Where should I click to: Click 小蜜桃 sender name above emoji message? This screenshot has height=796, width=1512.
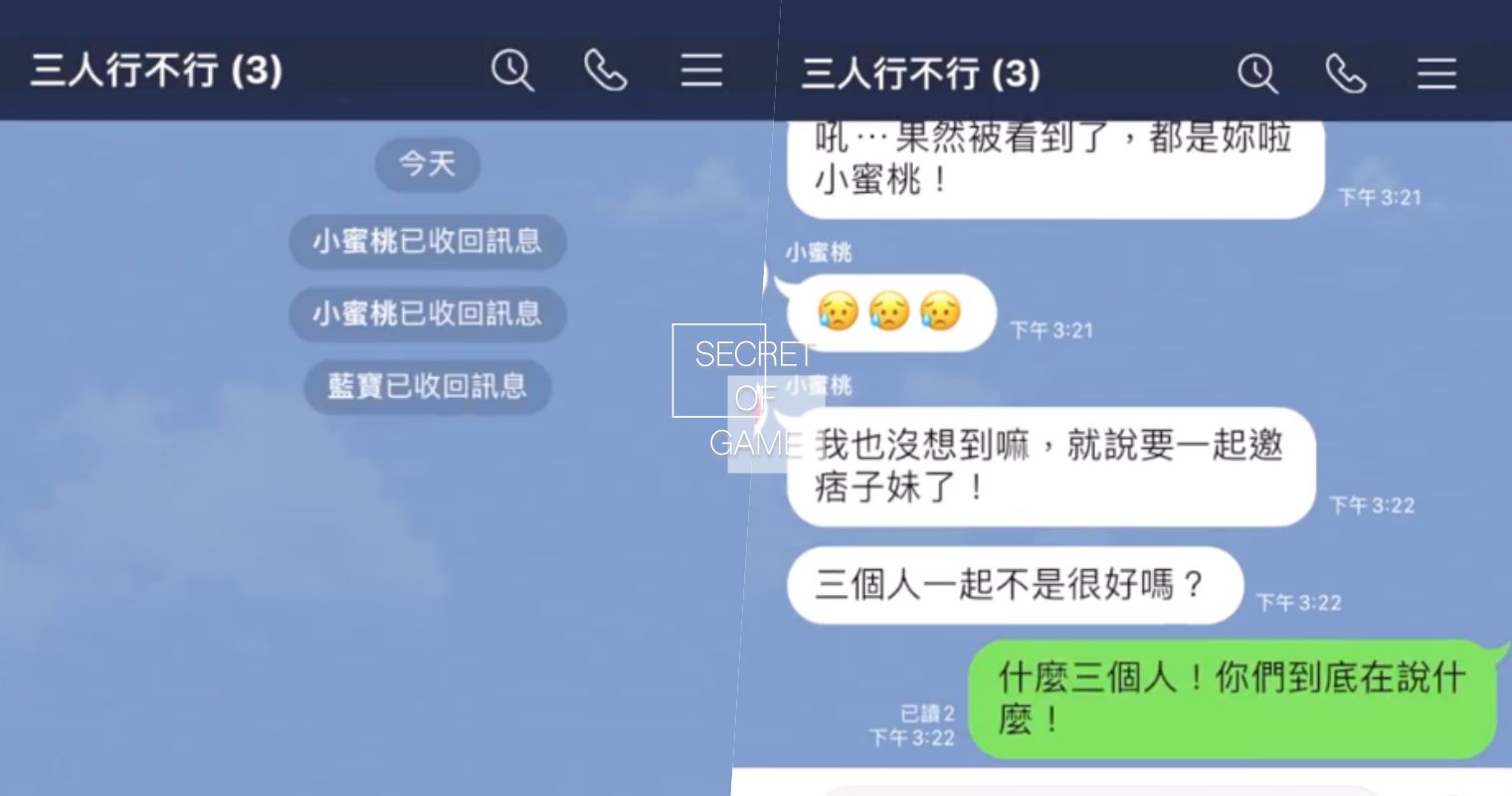(x=819, y=253)
